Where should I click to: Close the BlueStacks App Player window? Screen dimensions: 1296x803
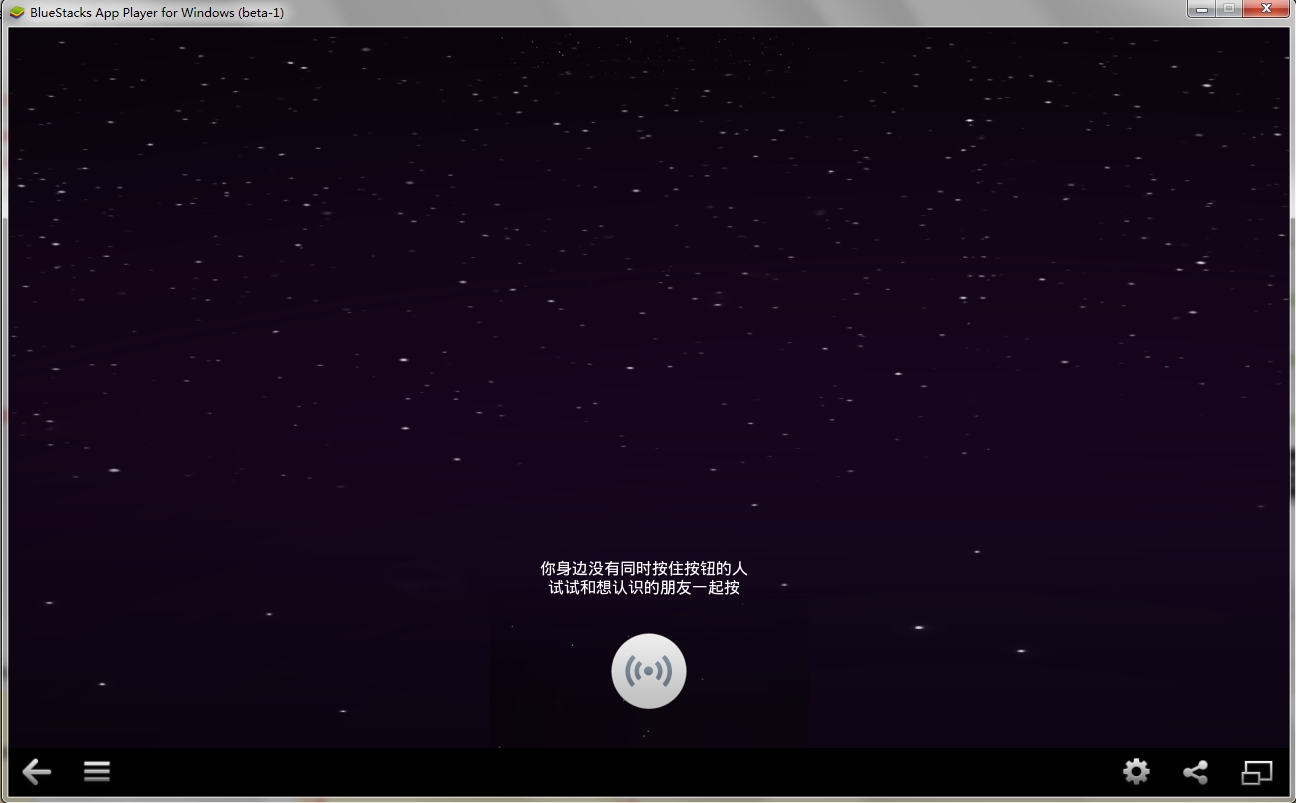point(1267,9)
